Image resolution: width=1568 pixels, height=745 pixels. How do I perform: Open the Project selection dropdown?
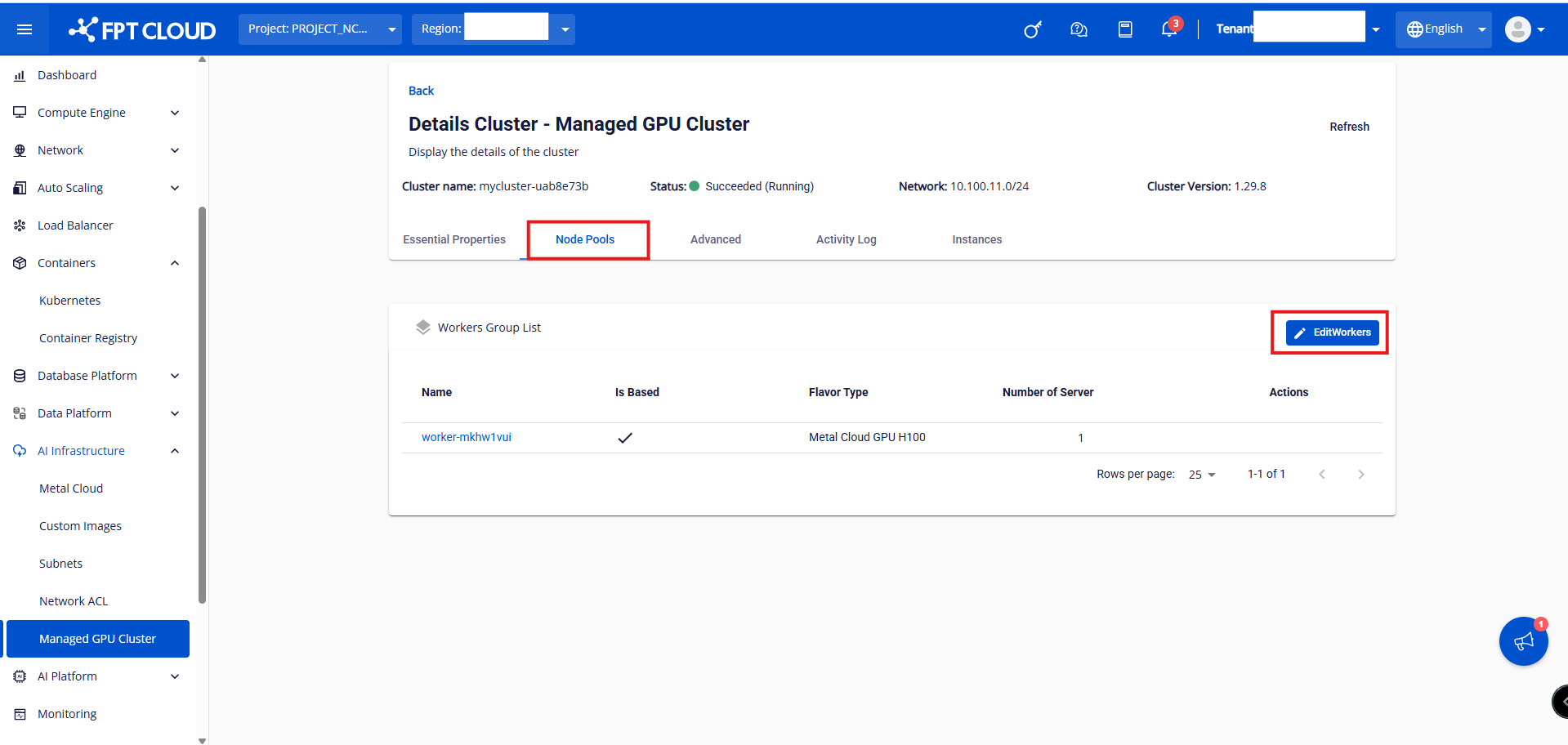tap(319, 29)
